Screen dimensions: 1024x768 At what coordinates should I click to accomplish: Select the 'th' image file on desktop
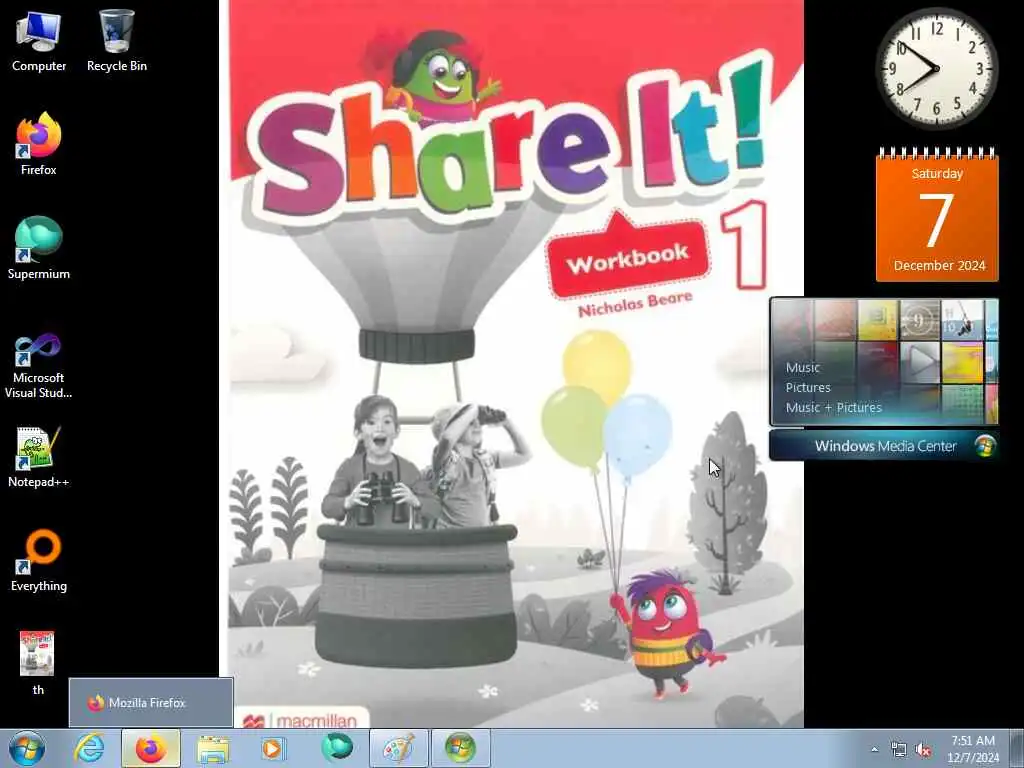pyautogui.click(x=37, y=663)
